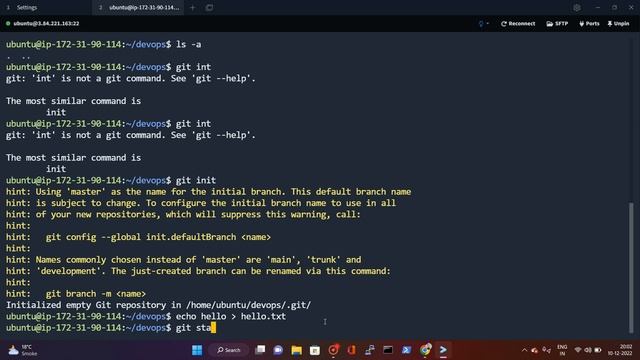
Task: Open the Office icon on taskbar
Action: 351,350
